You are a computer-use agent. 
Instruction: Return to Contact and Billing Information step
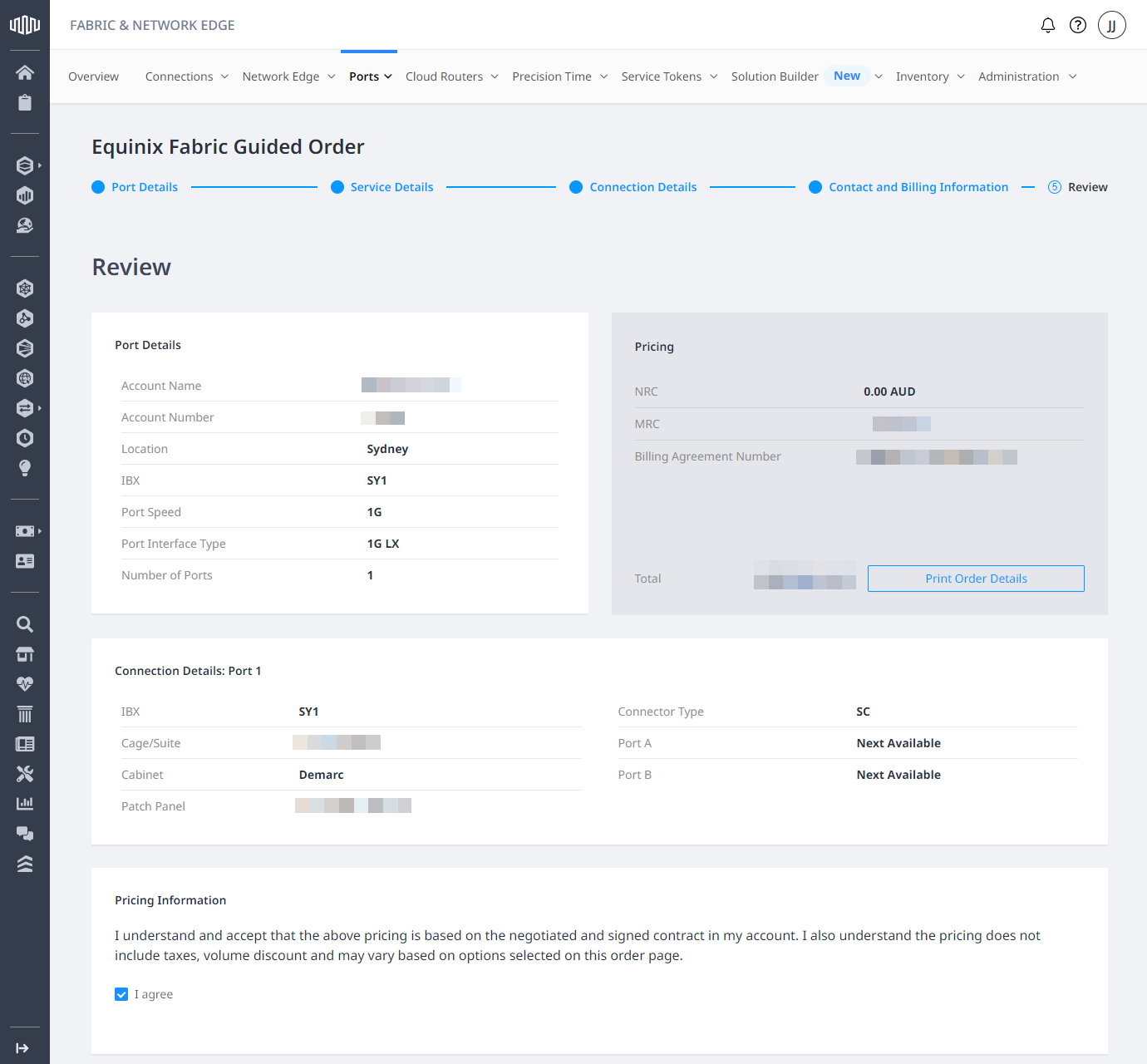[908, 187]
